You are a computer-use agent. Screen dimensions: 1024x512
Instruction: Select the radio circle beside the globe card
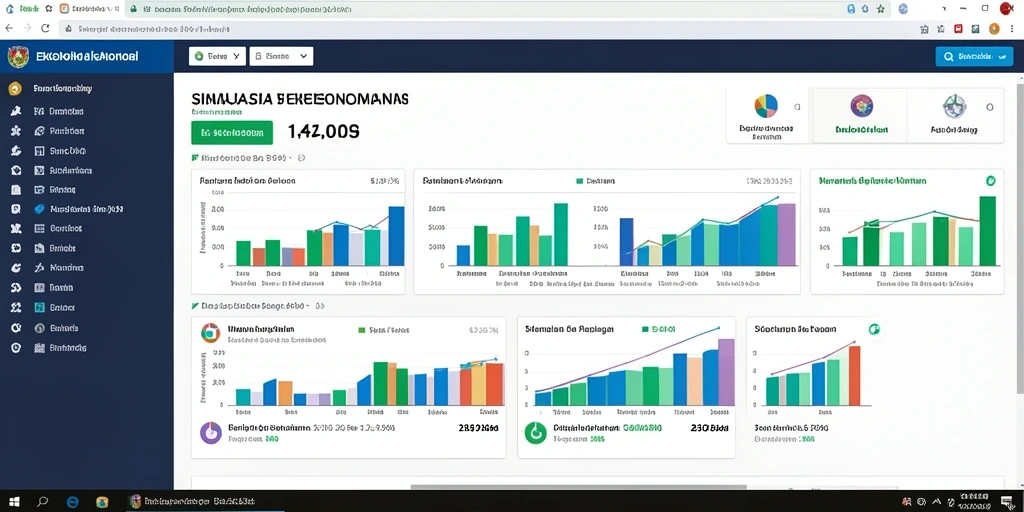click(989, 106)
